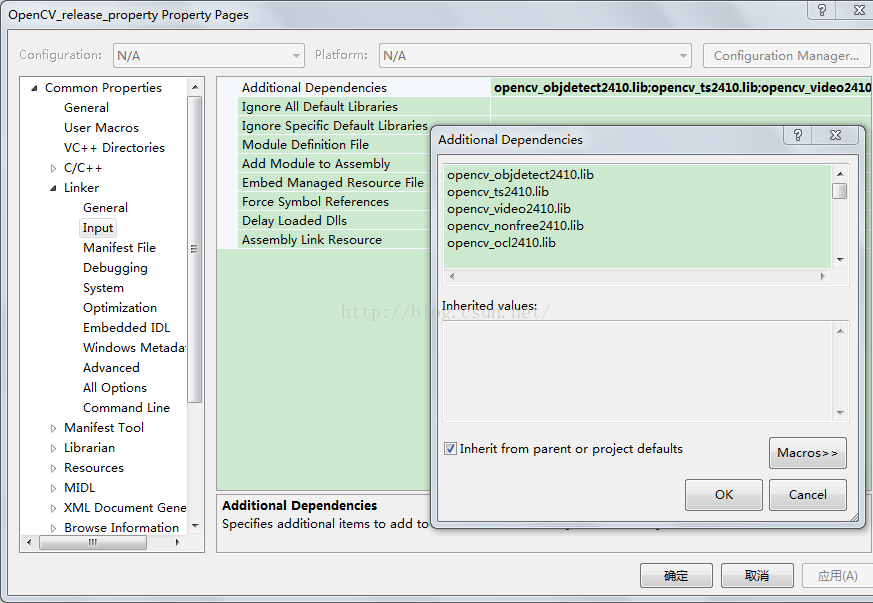This screenshot has width=873, height=603.
Task: Select General under Linker
Action: click(x=105, y=208)
